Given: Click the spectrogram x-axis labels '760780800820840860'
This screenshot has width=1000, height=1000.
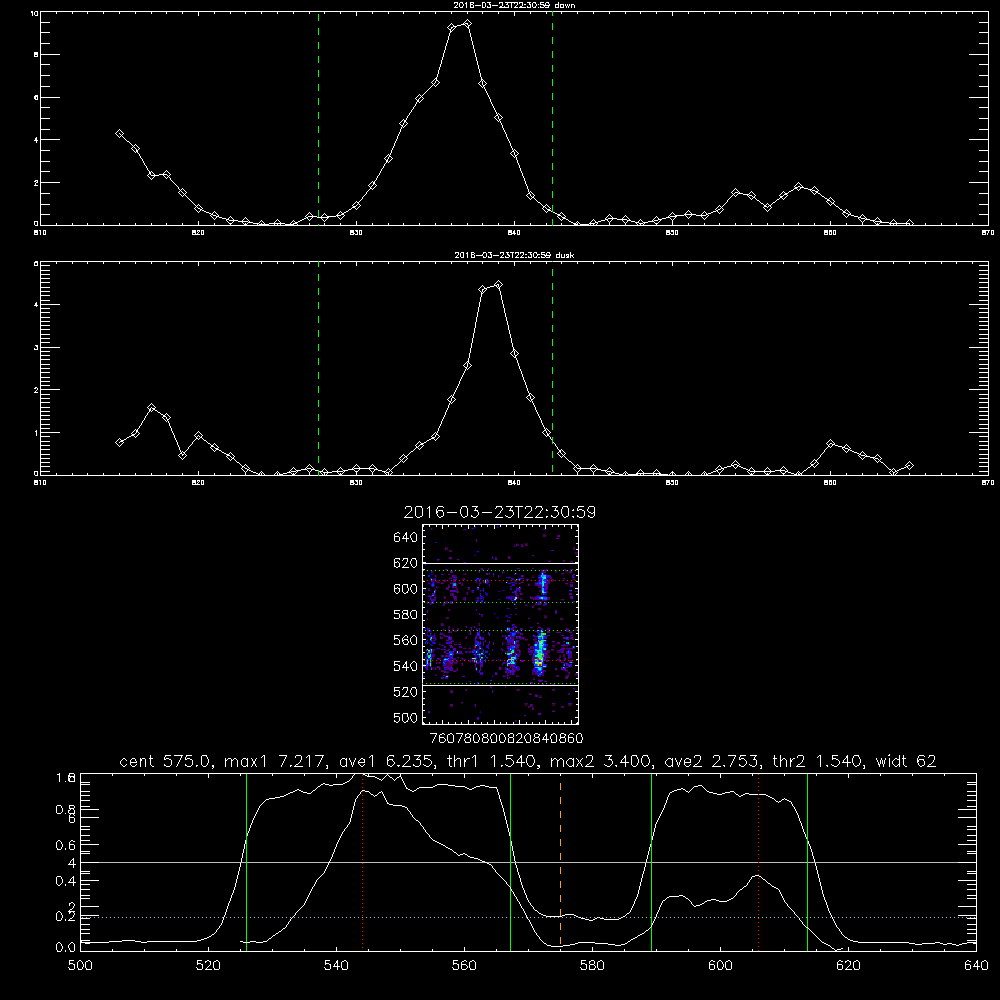Looking at the screenshot, I should pyautogui.click(x=506, y=738).
